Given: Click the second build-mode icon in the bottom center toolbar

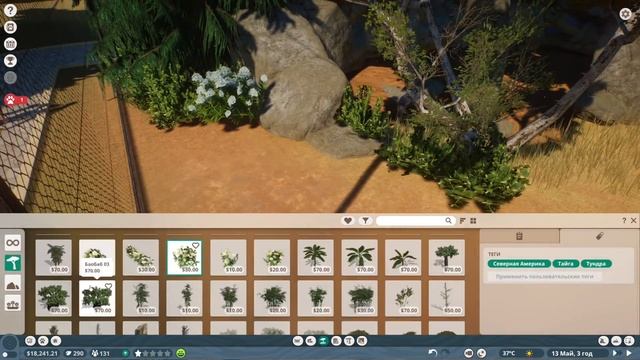Looking at the screenshot, I should point(311,340).
